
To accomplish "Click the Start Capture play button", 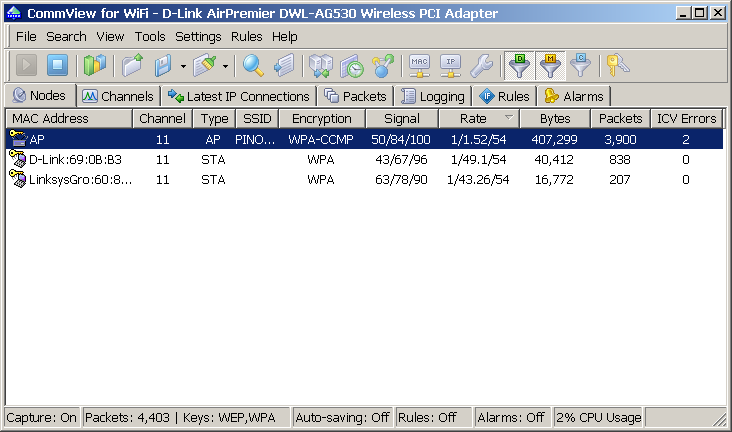I will [27, 65].
